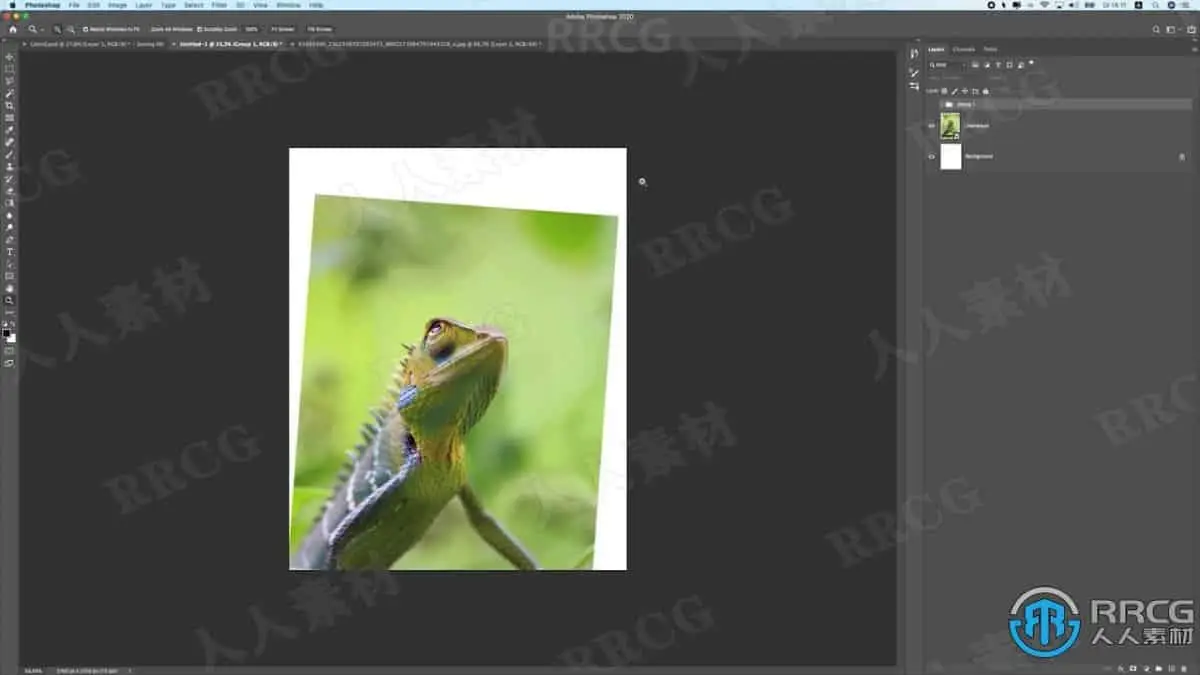
Task: Select the Rectangular Marquee tool
Action: pos(10,69)
